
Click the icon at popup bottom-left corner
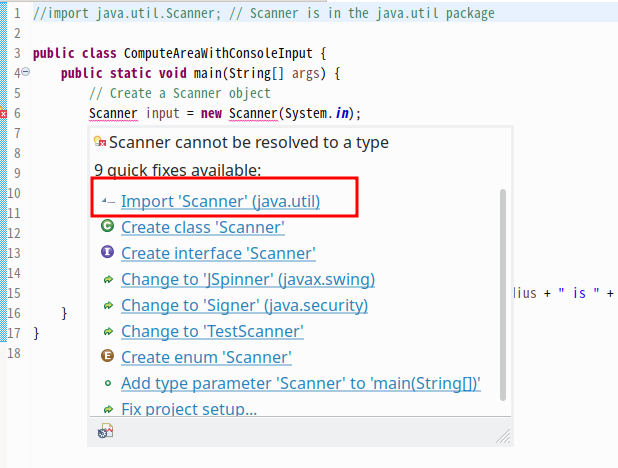(105, 432)
